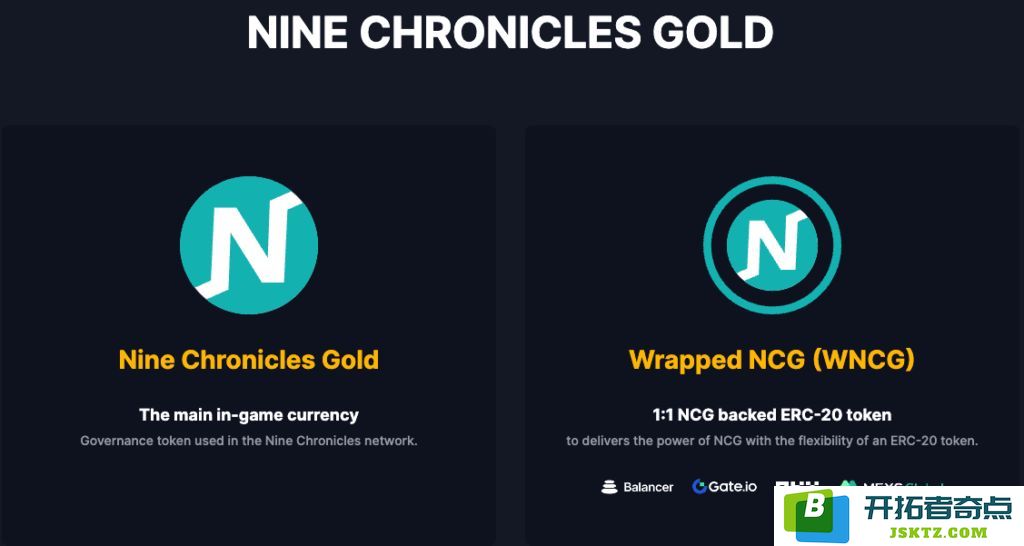Click '1:1 NCG backed ERC-20 token' subtitle
This screenshot has height=546, width=1024.
tap(772, 415)
